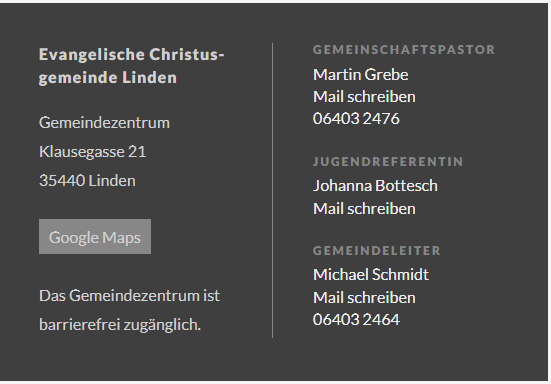Click Mail schreiben under Michael Schmidt
The width and height of the screenshot is (551, 384).
[x=364, y=298]
